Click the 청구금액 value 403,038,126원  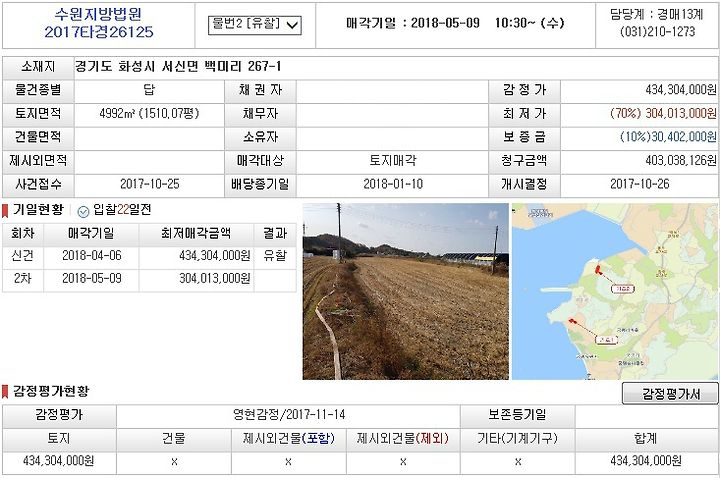[x=681, y=160]
